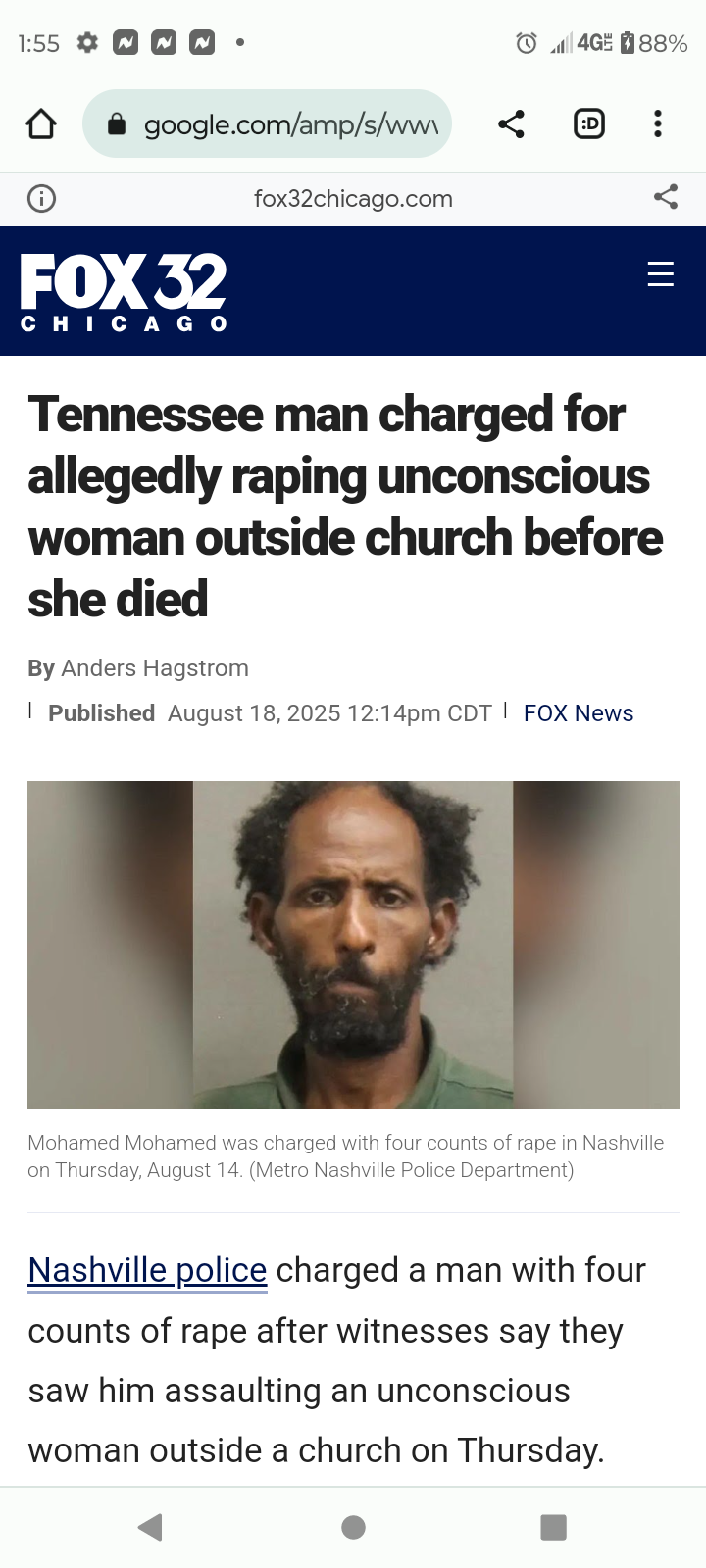
Task: Tap the padlock icon in address bar
Action: [117, 123]
